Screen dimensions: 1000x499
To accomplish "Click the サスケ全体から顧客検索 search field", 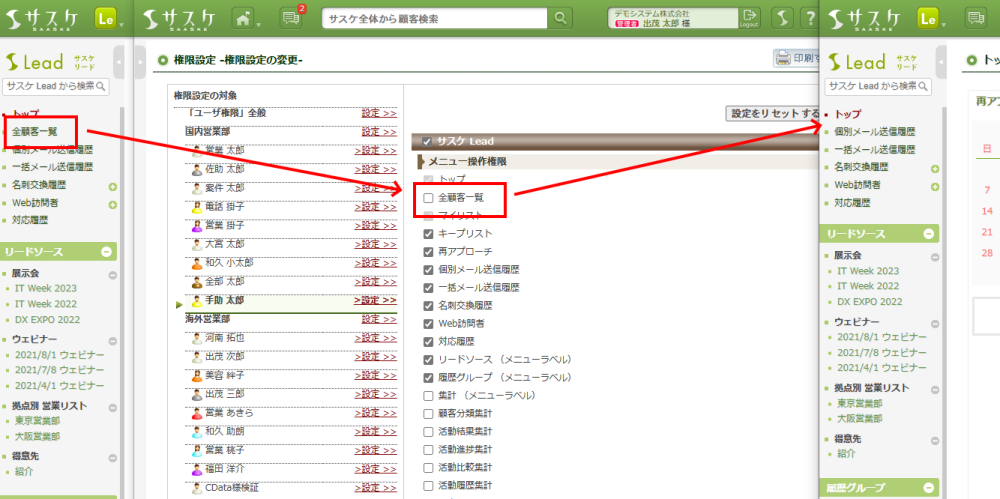I will point(435,18).
